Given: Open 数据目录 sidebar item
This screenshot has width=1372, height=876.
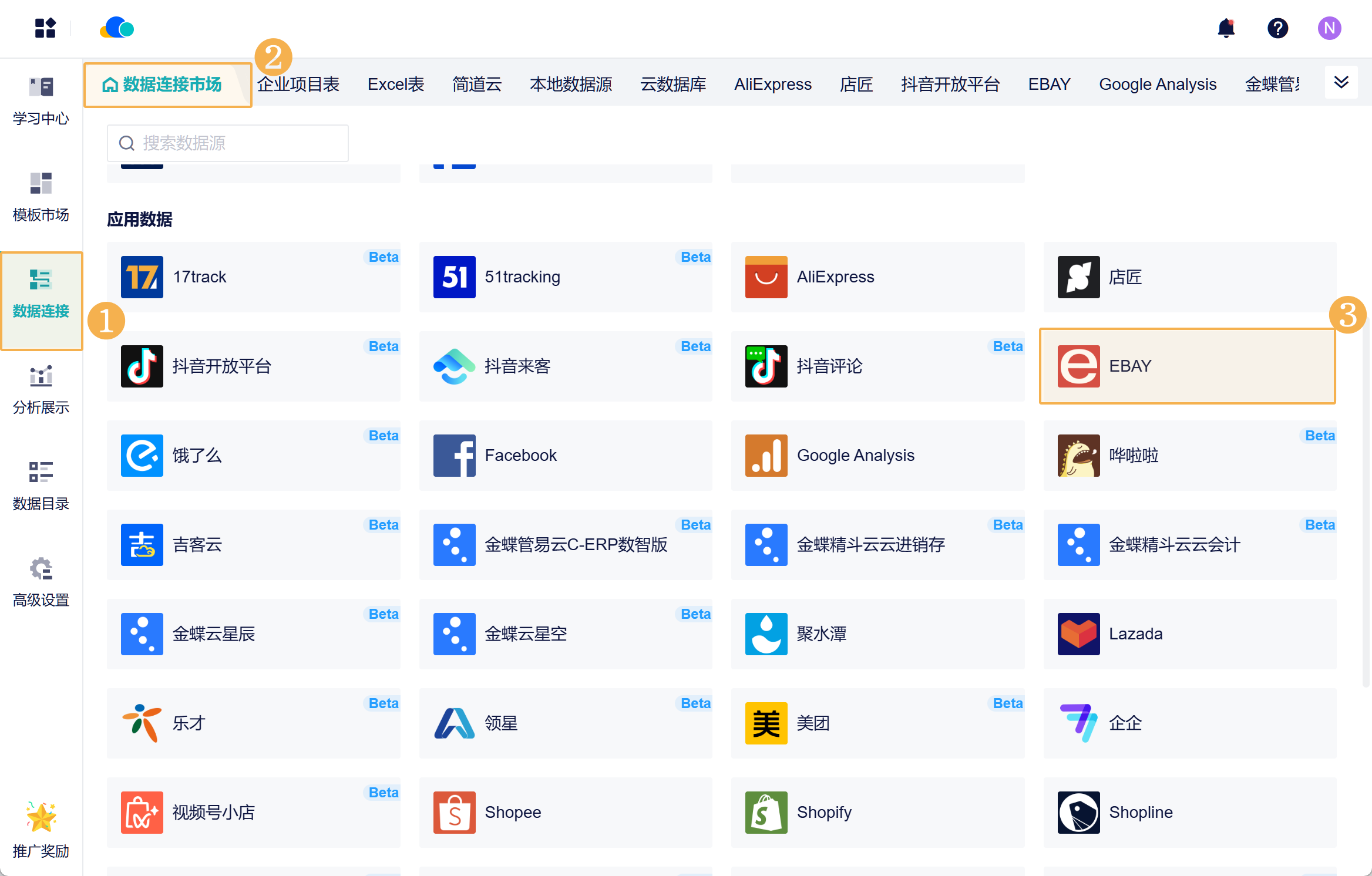Looking at the screenshot, I should tap(41, 486).
